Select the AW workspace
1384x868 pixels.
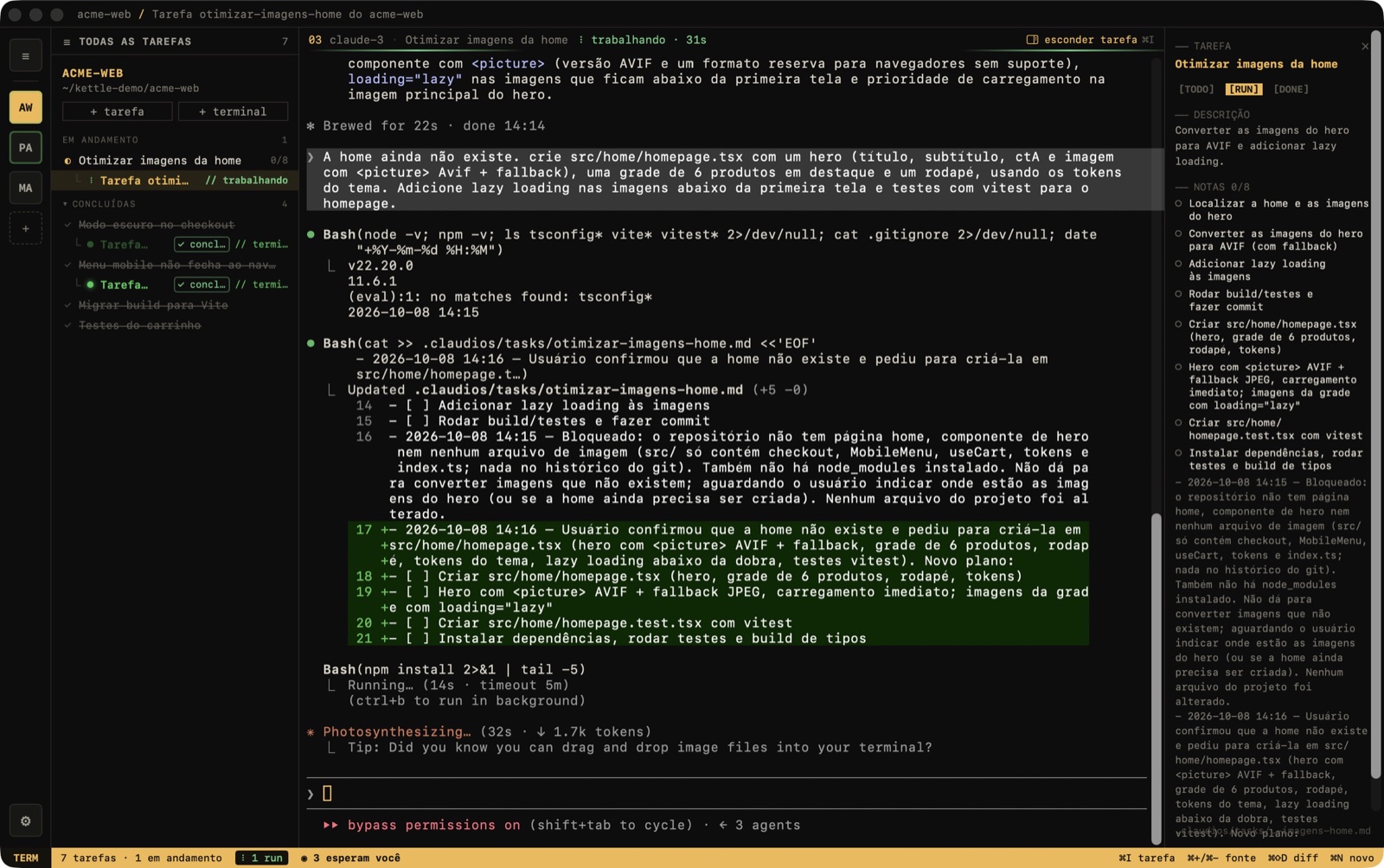pyautogui.click(x=25, y=107)
